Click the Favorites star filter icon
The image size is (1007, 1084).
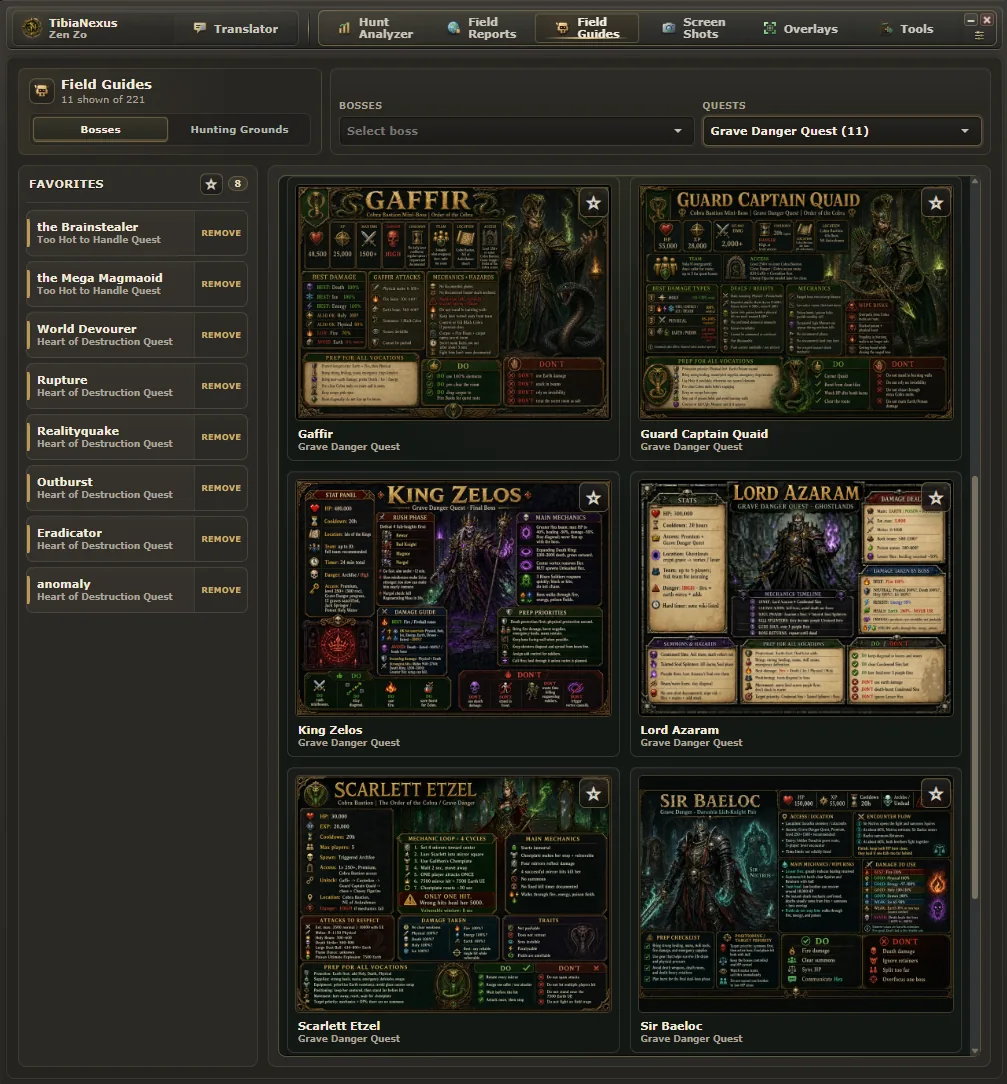coord(211,184)
